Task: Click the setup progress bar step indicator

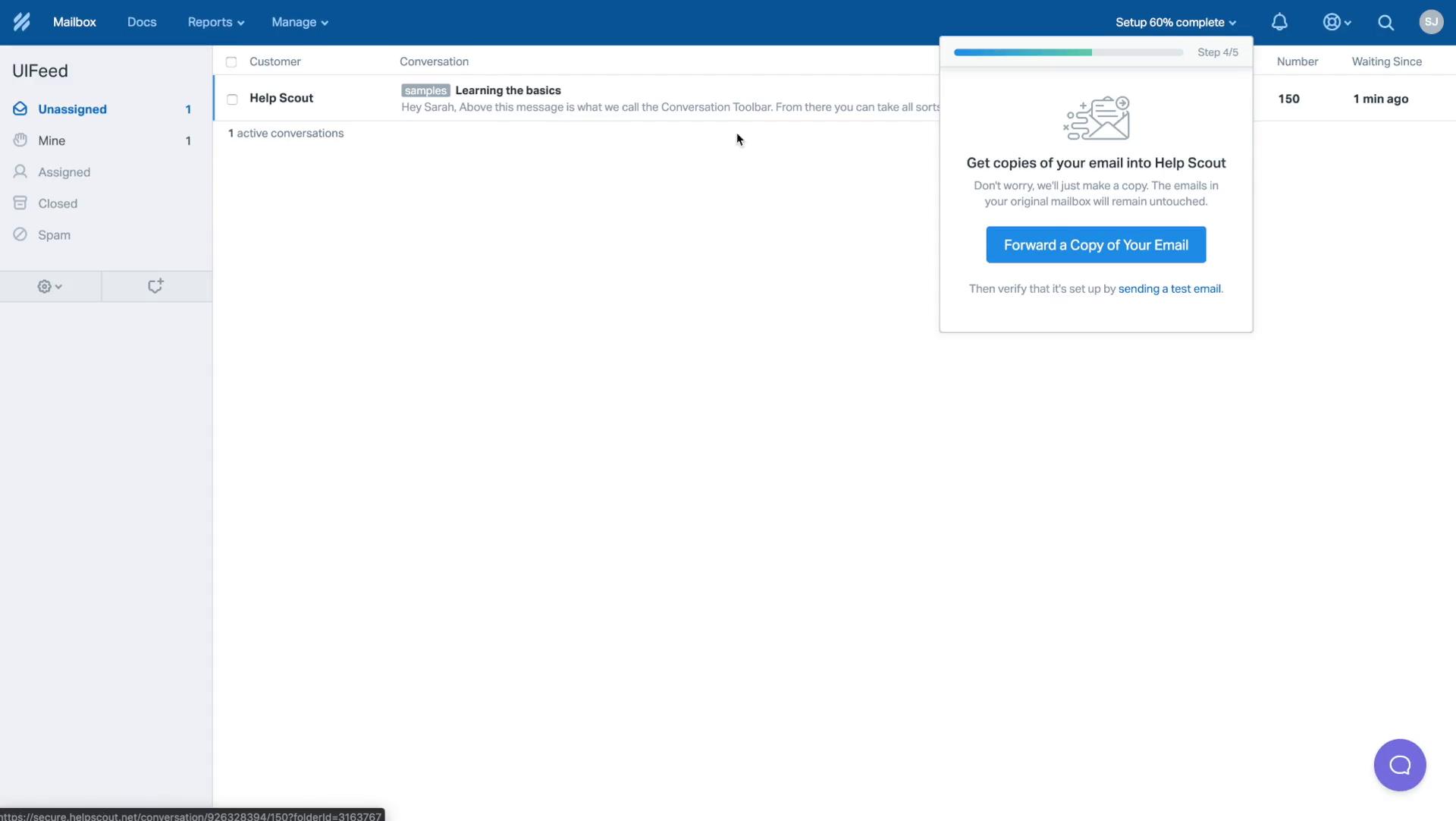Action: pyautogui.click(x=1218, y=52)
